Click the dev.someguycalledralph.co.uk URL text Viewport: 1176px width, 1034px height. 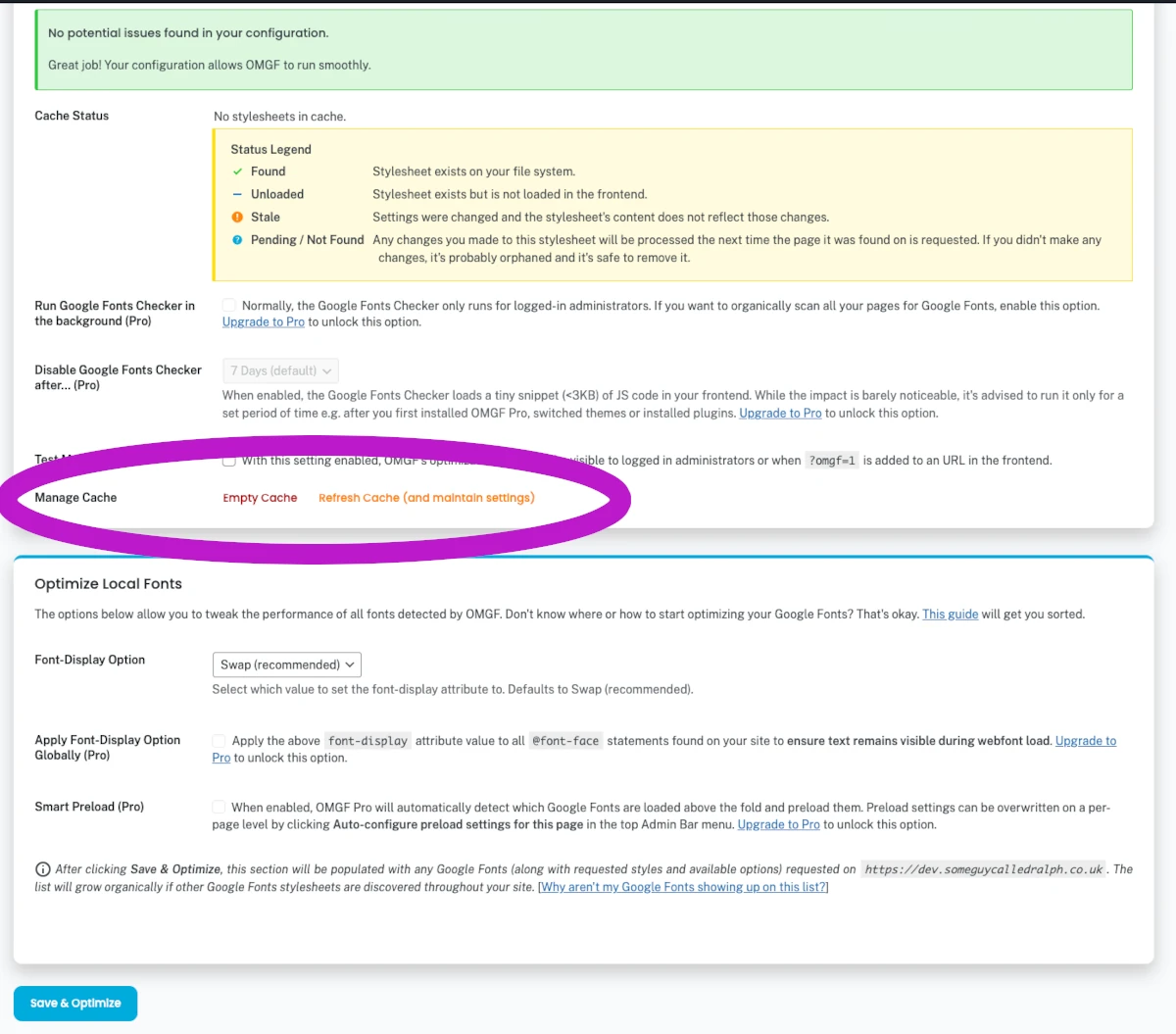tap(984, 869)
